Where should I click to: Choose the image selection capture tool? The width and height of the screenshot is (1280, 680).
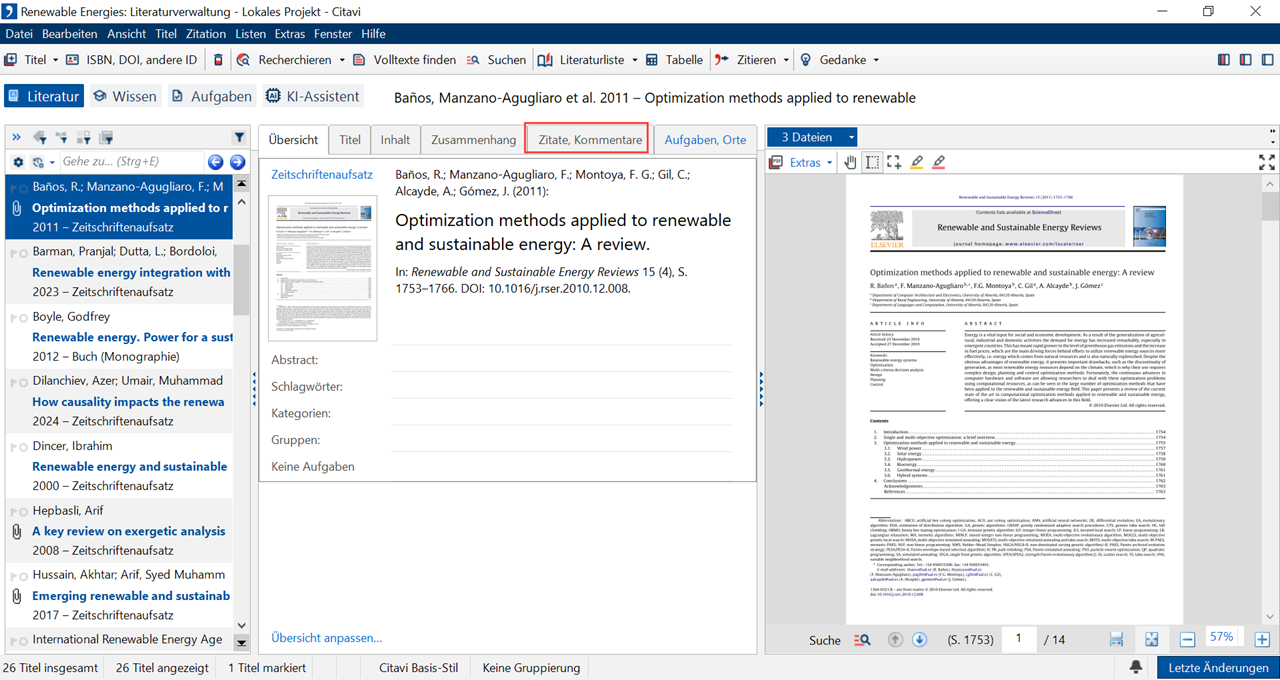tap(894, 162)
